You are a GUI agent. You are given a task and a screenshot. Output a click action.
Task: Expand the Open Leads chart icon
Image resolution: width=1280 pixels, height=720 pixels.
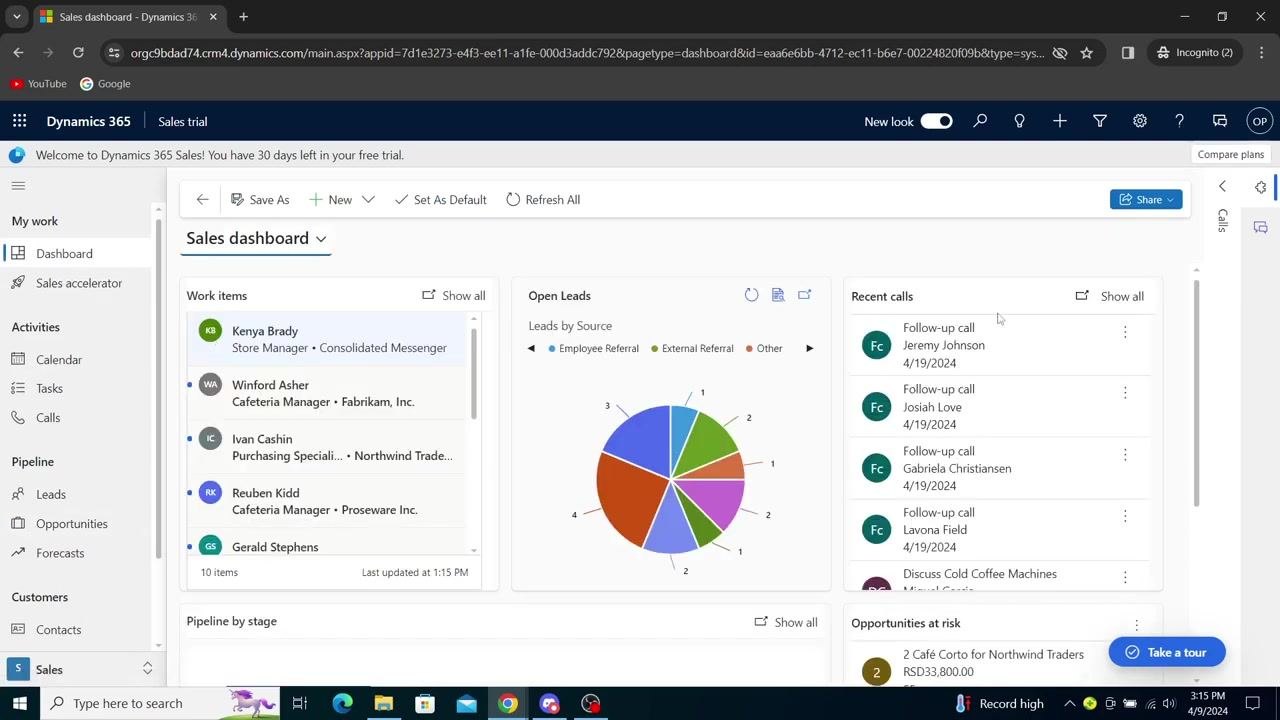tap(805, 295)
